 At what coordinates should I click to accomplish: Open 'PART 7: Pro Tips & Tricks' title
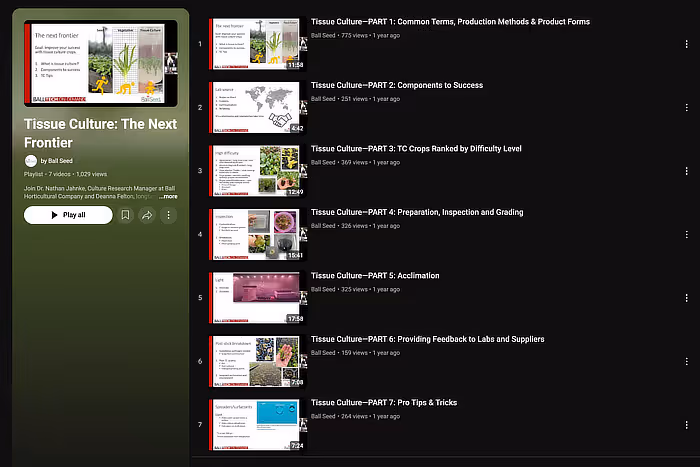[384, 403]
